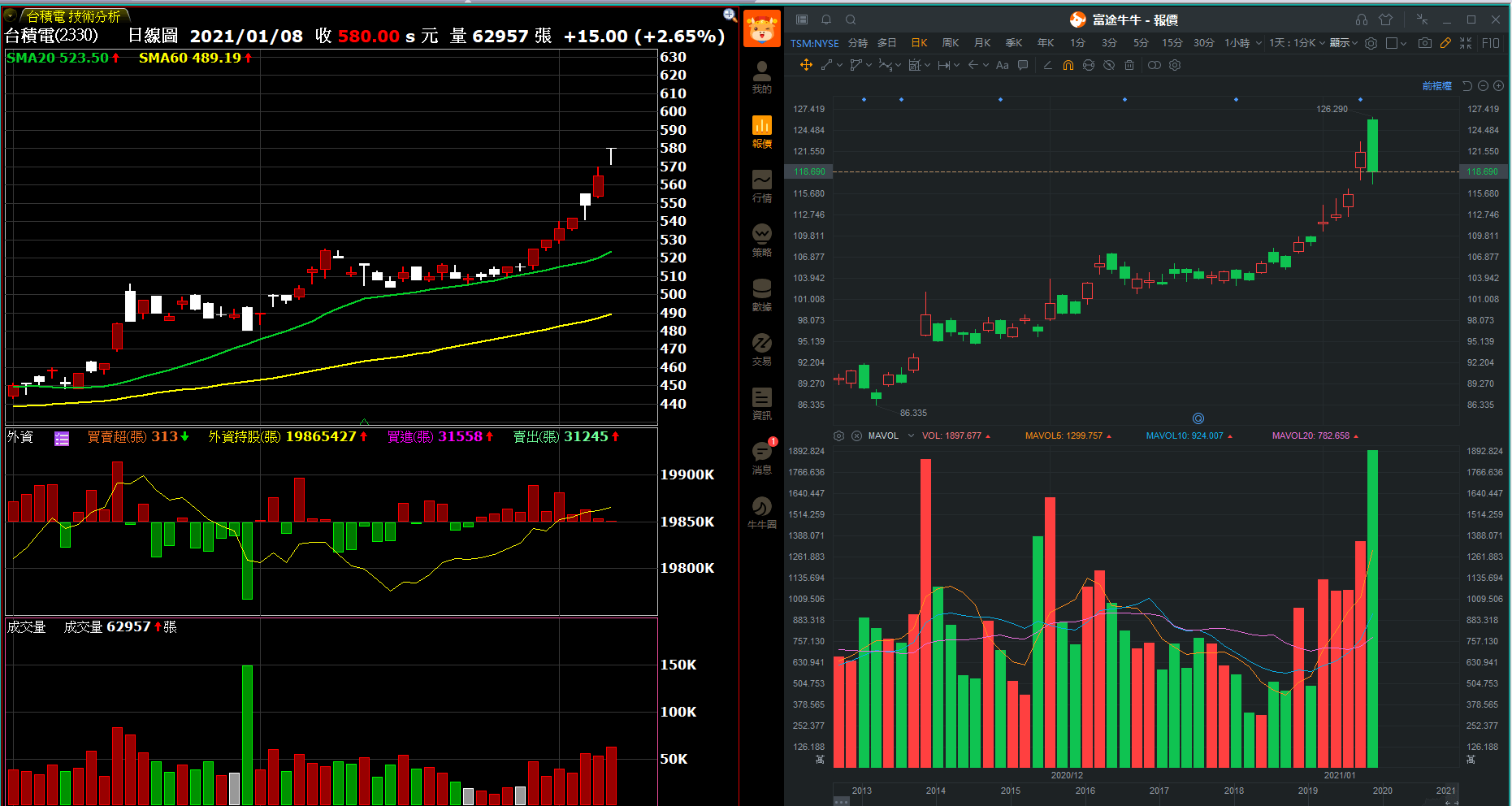Switch to 年K yearly candlestick tab
1512x806 pixels.
(1046, 43)
